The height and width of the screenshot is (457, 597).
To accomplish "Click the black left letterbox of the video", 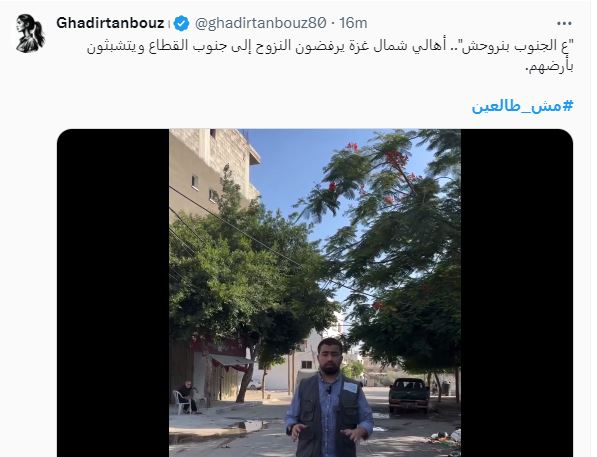I will coord(113,293).
